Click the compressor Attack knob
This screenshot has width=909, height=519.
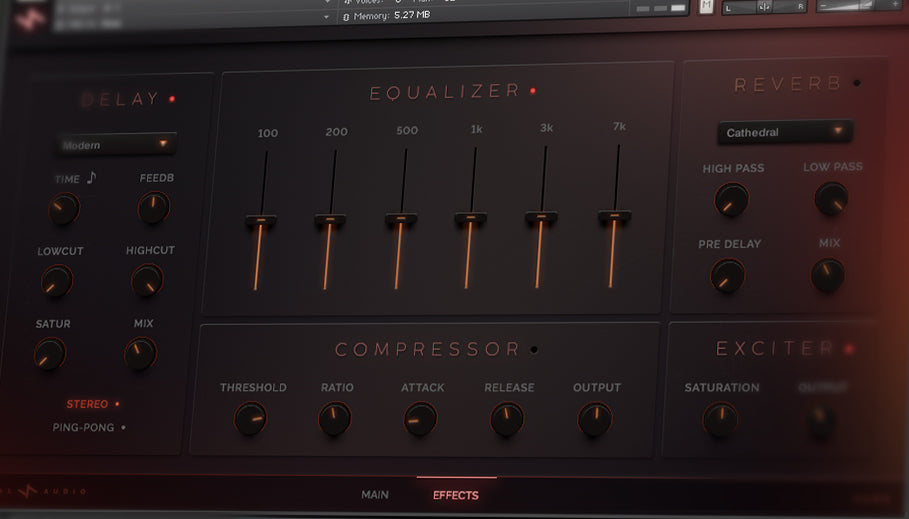pyautogui.click(x=420, y=419)
